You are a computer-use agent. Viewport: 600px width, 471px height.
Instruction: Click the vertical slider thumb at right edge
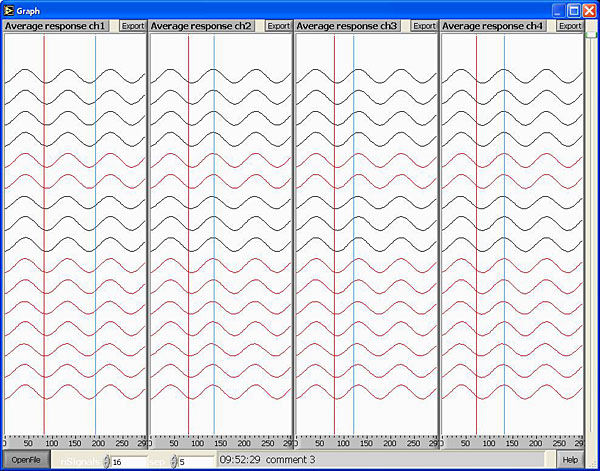click(592, 35)
